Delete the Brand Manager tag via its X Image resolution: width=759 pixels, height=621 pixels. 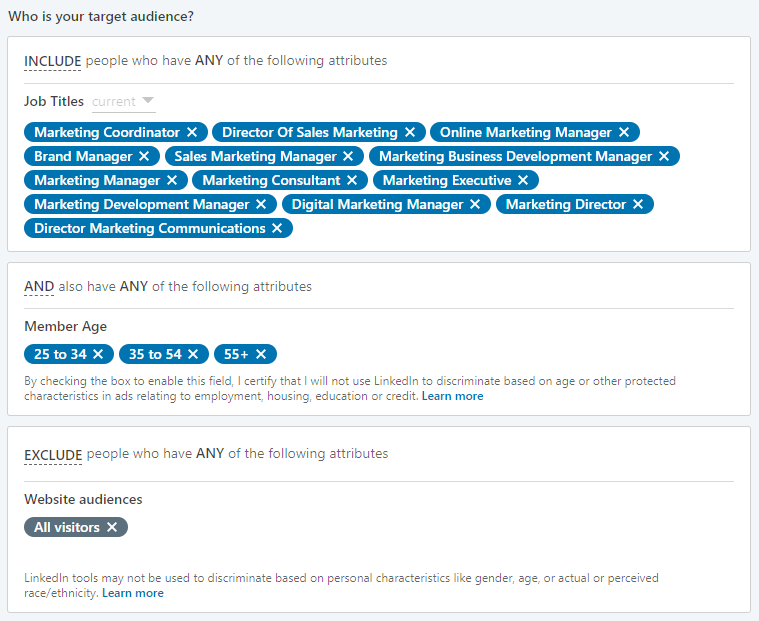point(144,156)
